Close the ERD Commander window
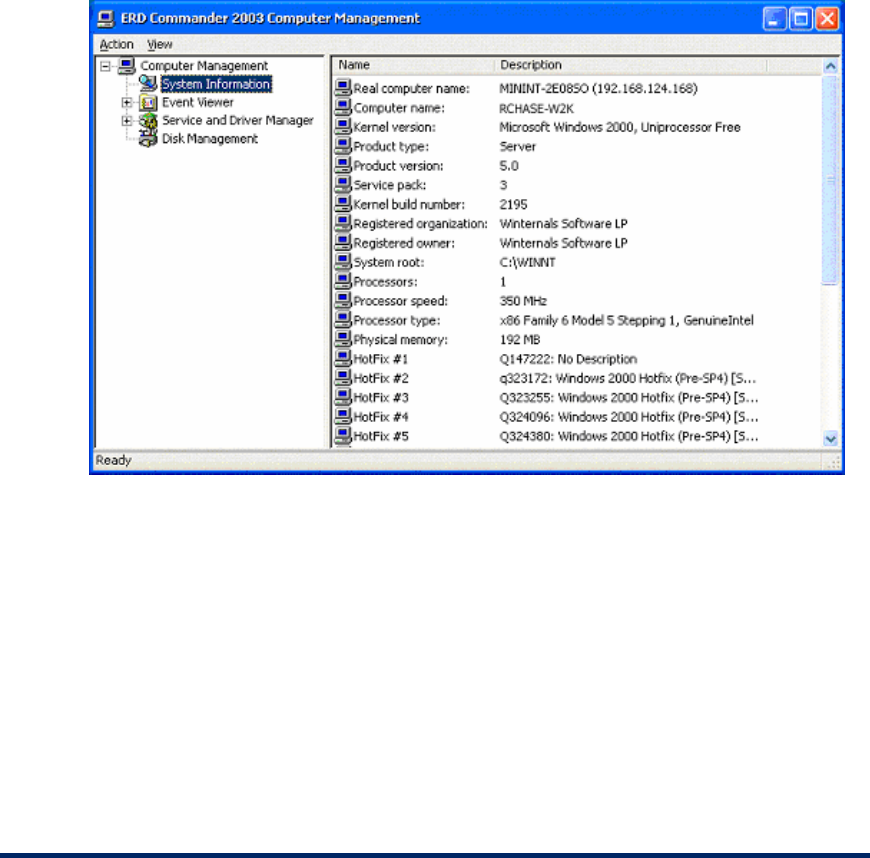Screen dimensions: 870x858 (827, 19)
